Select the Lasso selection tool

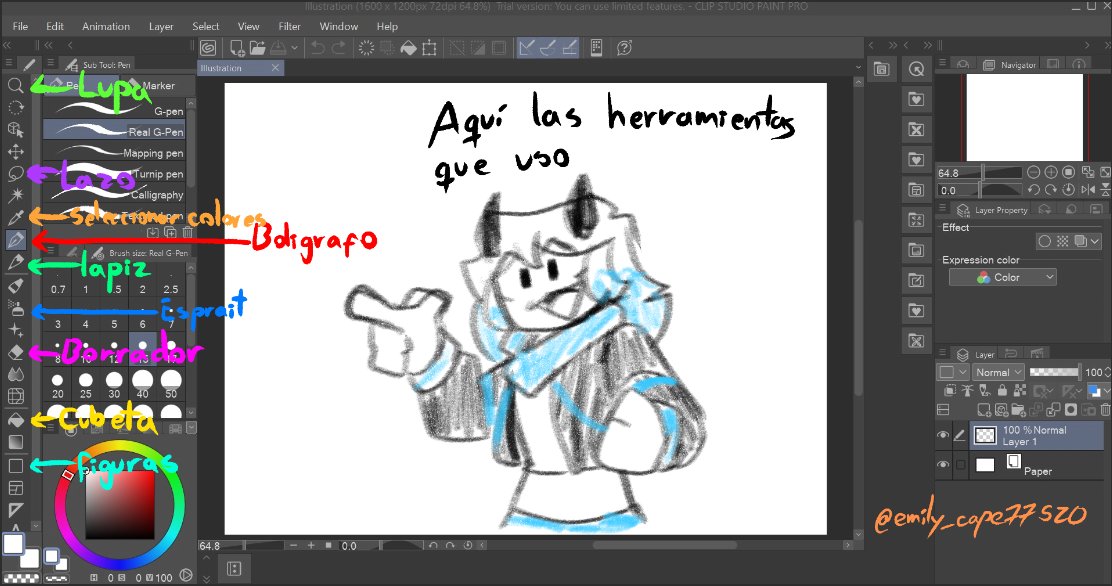[x=16, y=173]
